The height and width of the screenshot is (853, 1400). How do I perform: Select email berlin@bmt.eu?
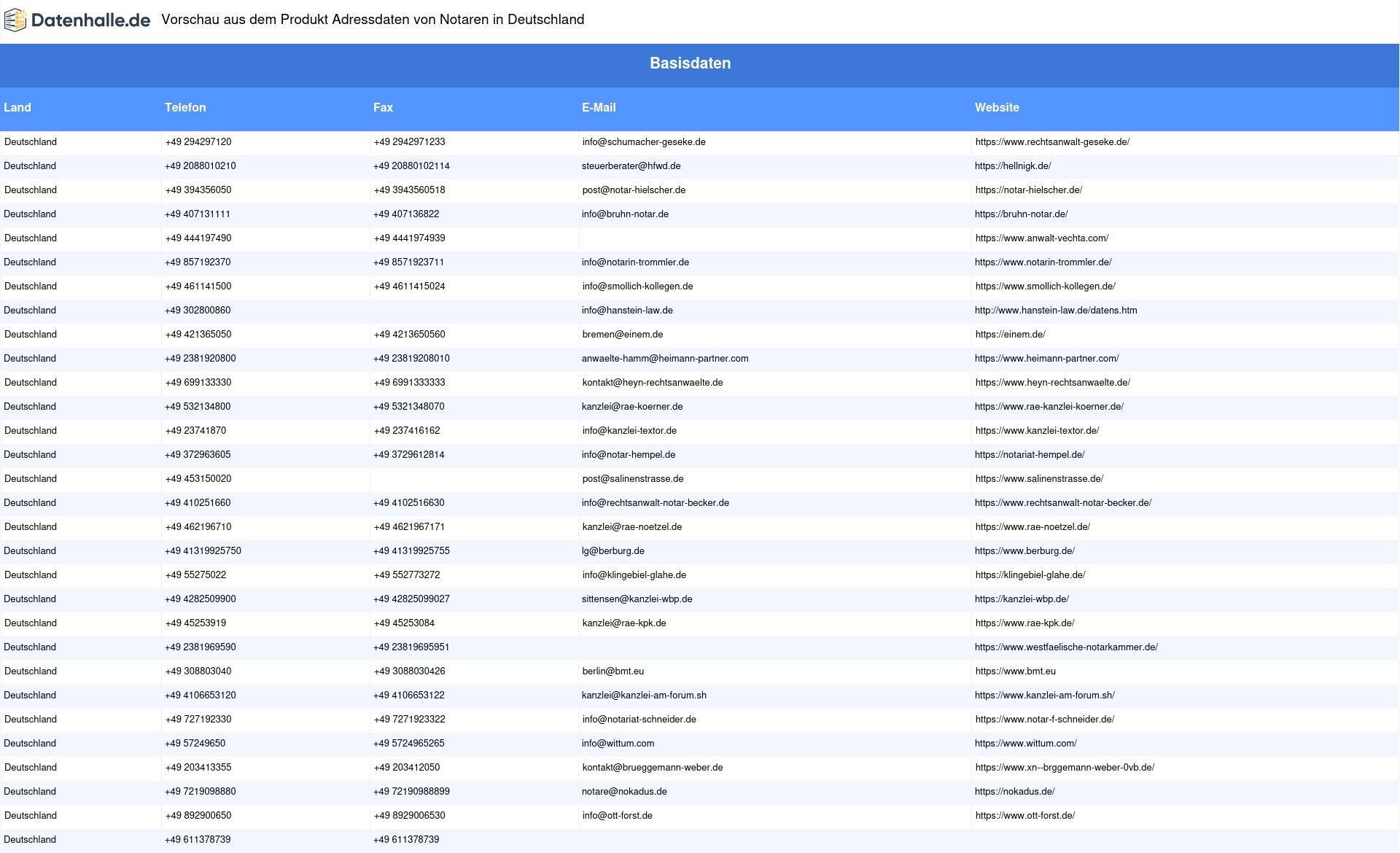coord(613,671)
